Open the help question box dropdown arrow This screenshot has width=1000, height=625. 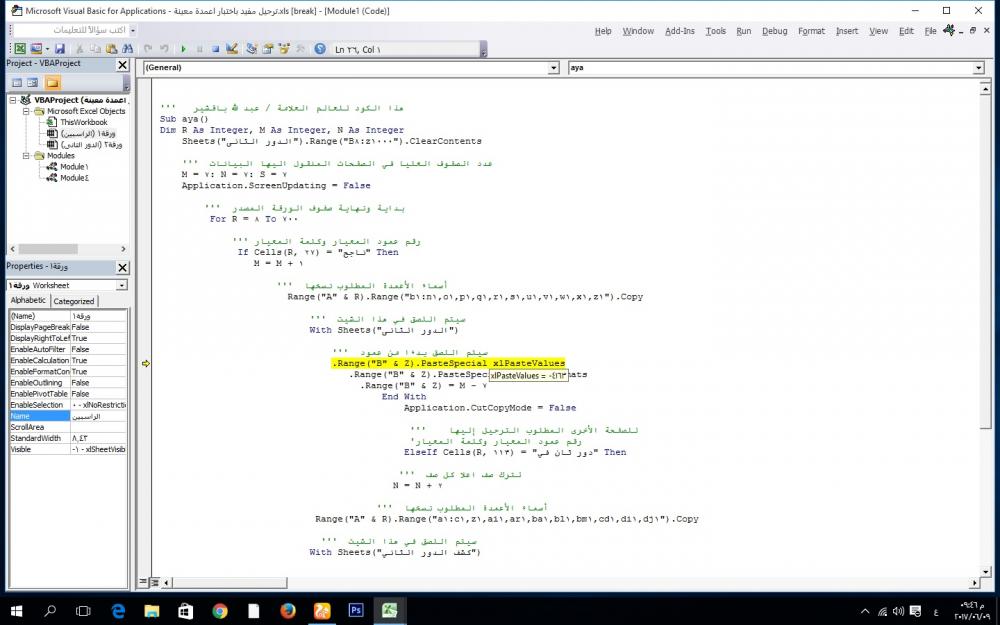pos(133,30)
